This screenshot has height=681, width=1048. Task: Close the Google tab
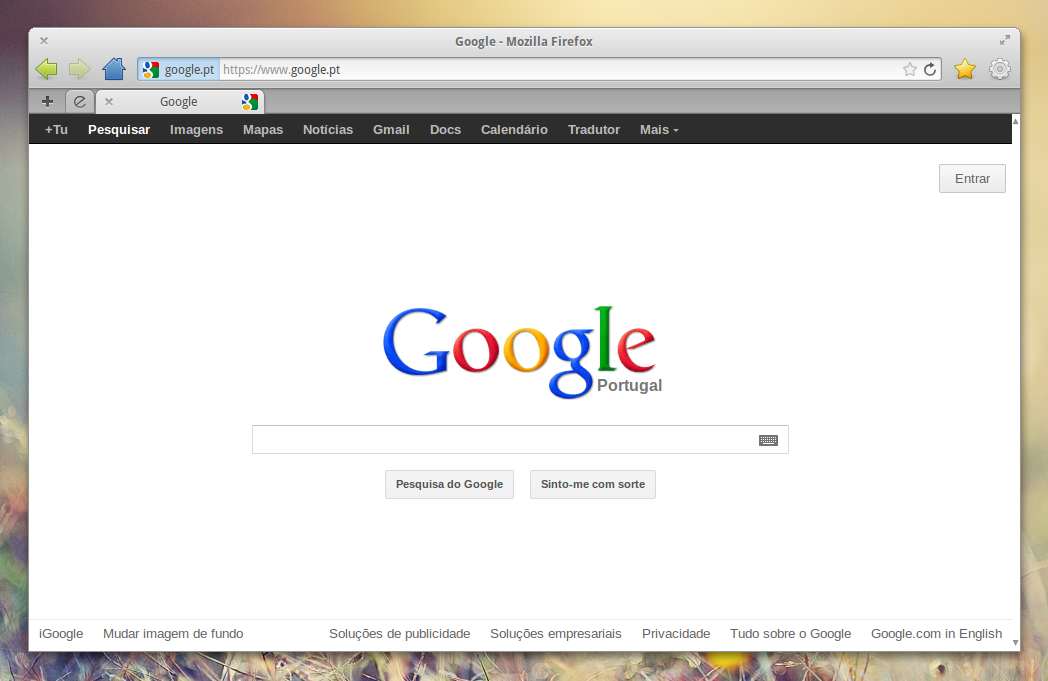tap(109, 102)
